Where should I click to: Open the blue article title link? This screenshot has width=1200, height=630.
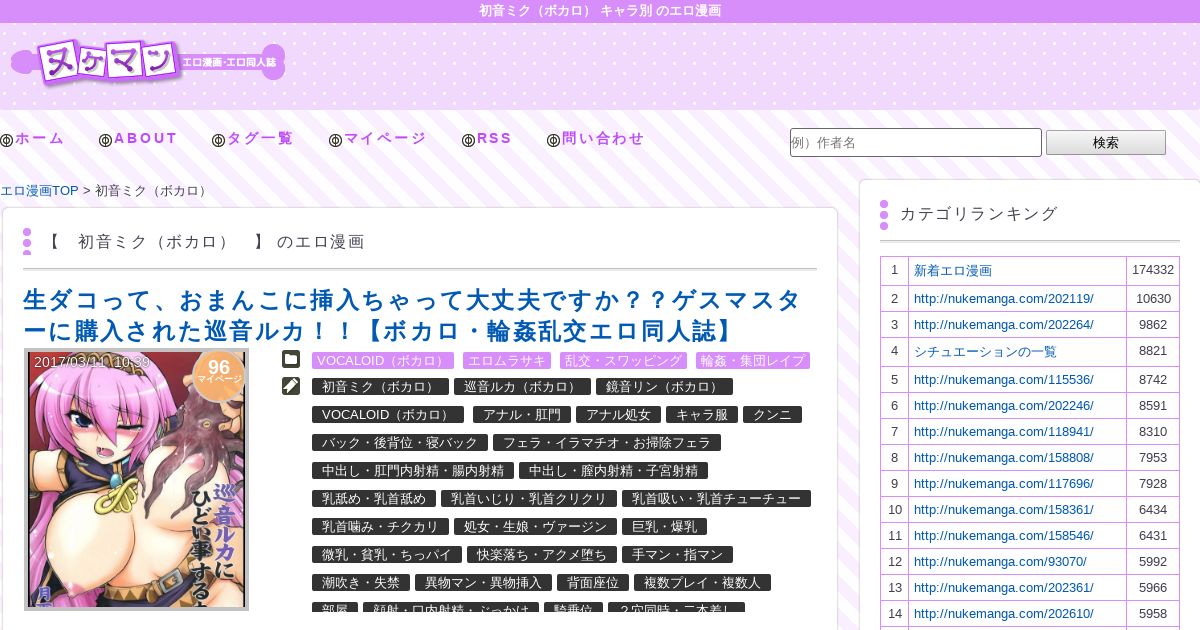pos(412,315)
